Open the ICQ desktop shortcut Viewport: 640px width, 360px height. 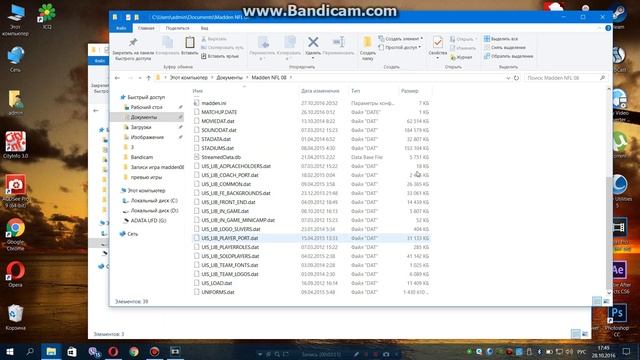(x=47, y=16)
